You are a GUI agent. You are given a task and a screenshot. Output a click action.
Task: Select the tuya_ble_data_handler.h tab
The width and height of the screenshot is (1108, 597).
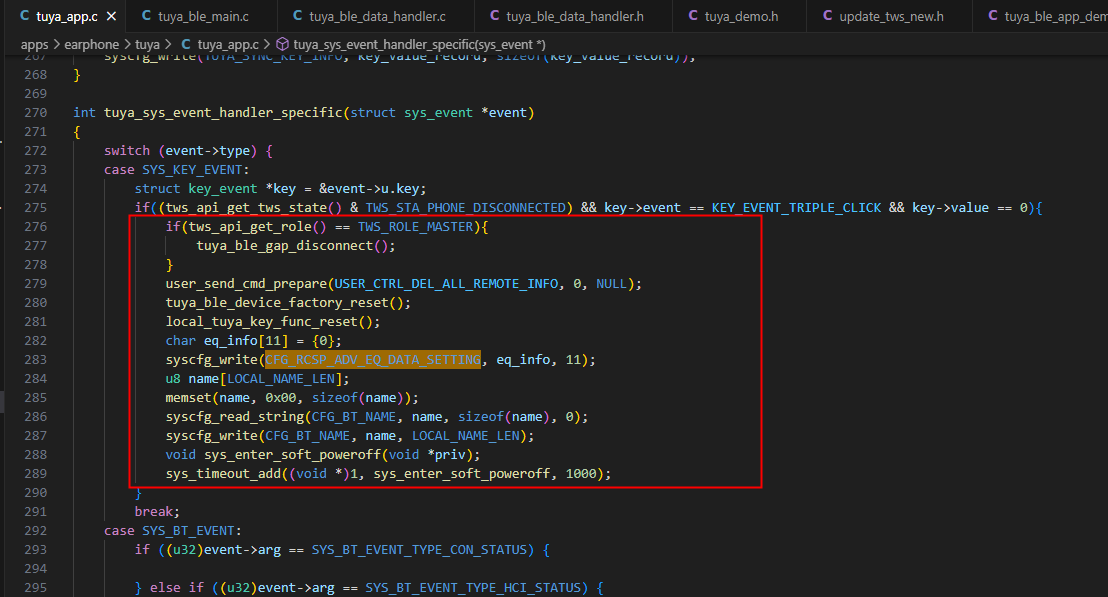tap(566, 16)
